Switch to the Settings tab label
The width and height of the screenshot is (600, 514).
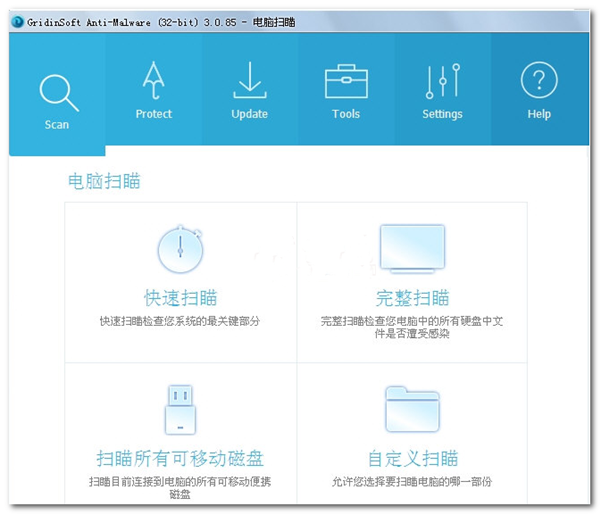click(442, 114)
